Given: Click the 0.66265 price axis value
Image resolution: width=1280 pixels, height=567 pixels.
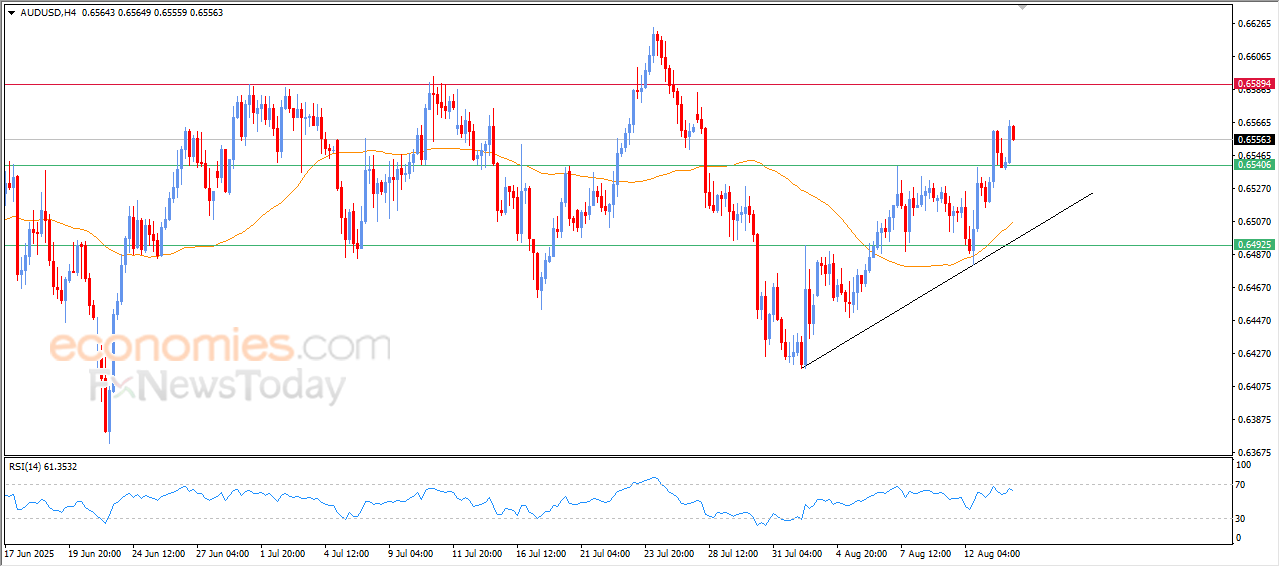Looking at the screenshot, I should pos(1254,23).
